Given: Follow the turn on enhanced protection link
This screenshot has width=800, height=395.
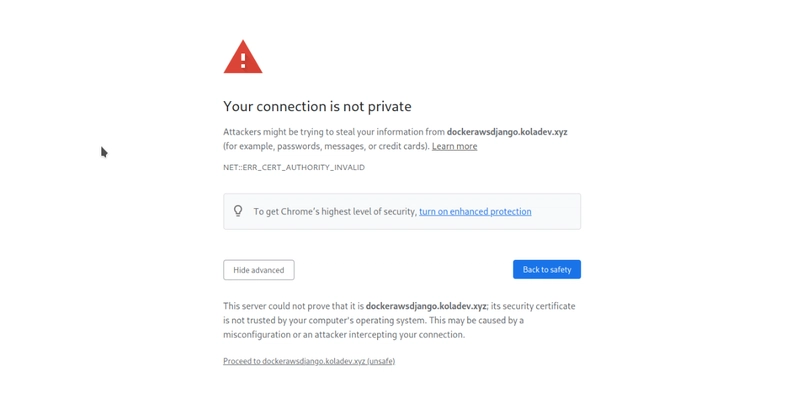Looking at the screenshot, I should click(475, 211).
